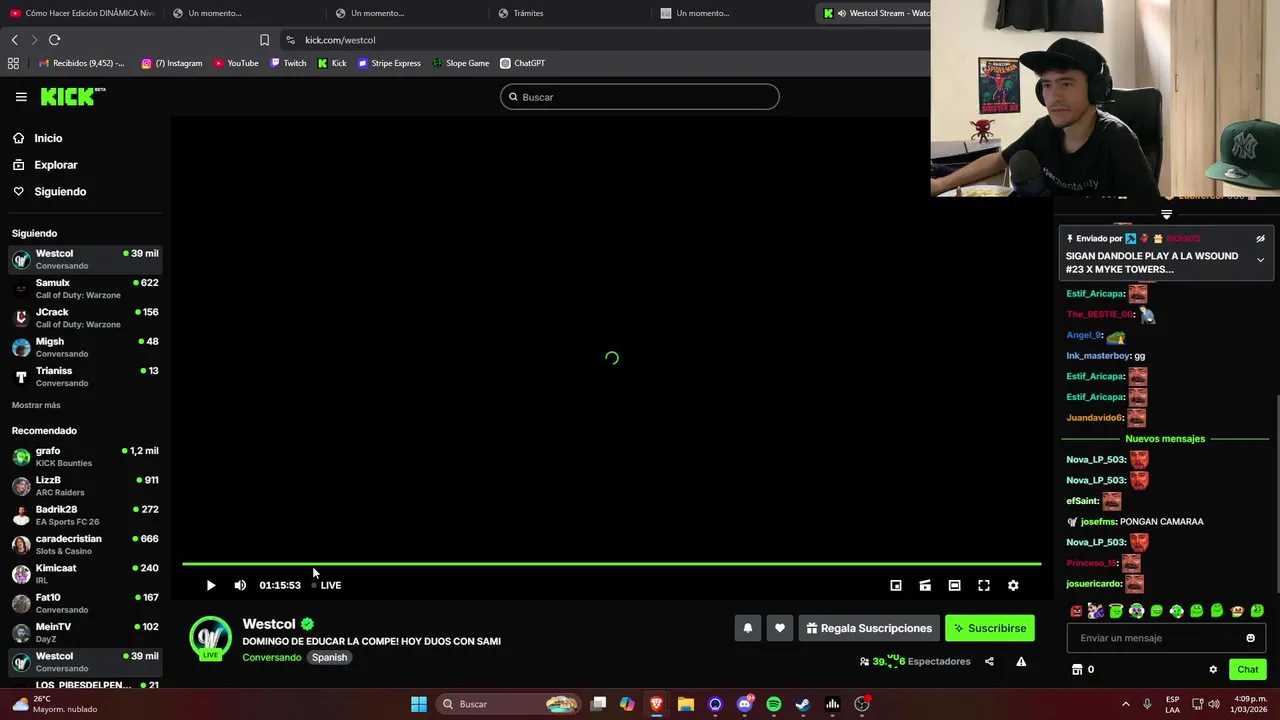Click the green stream progress bar
Viewport: 1280px width, 720px height.
[611, 564]
